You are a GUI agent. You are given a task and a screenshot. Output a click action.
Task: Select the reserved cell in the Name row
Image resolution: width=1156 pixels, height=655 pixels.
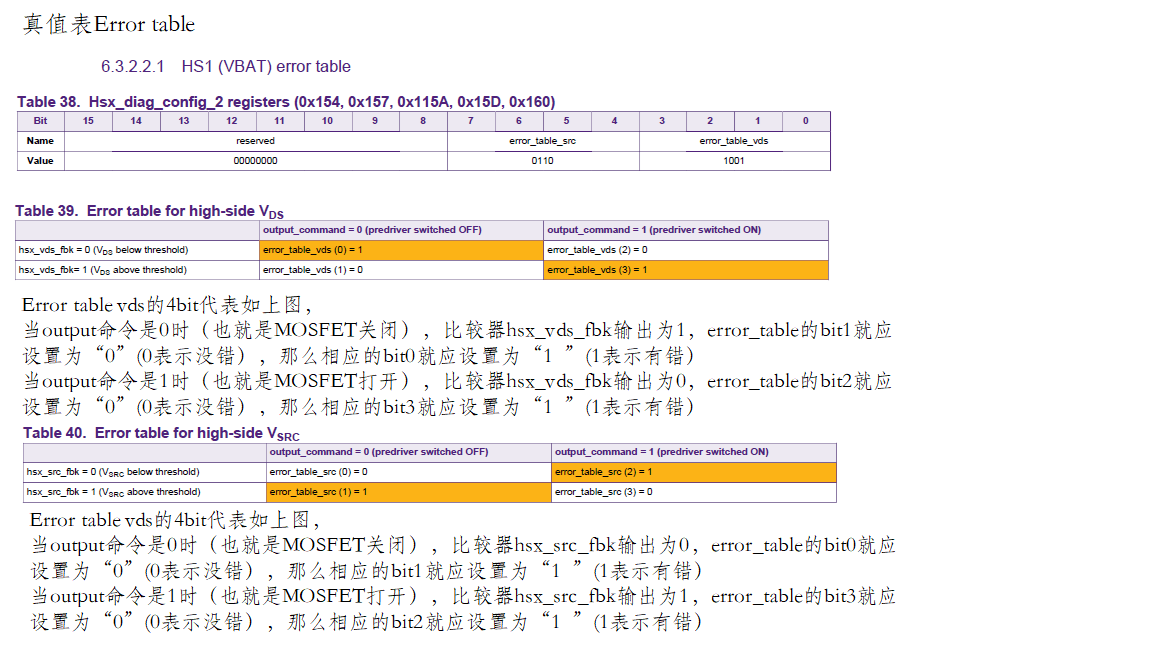255,140
